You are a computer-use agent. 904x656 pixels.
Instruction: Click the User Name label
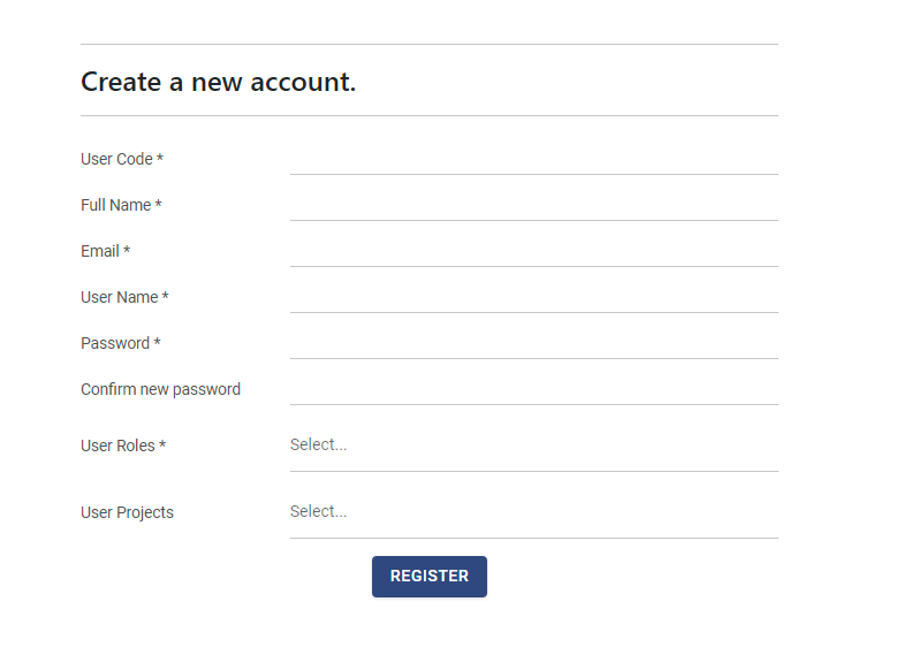click(119, 298)
